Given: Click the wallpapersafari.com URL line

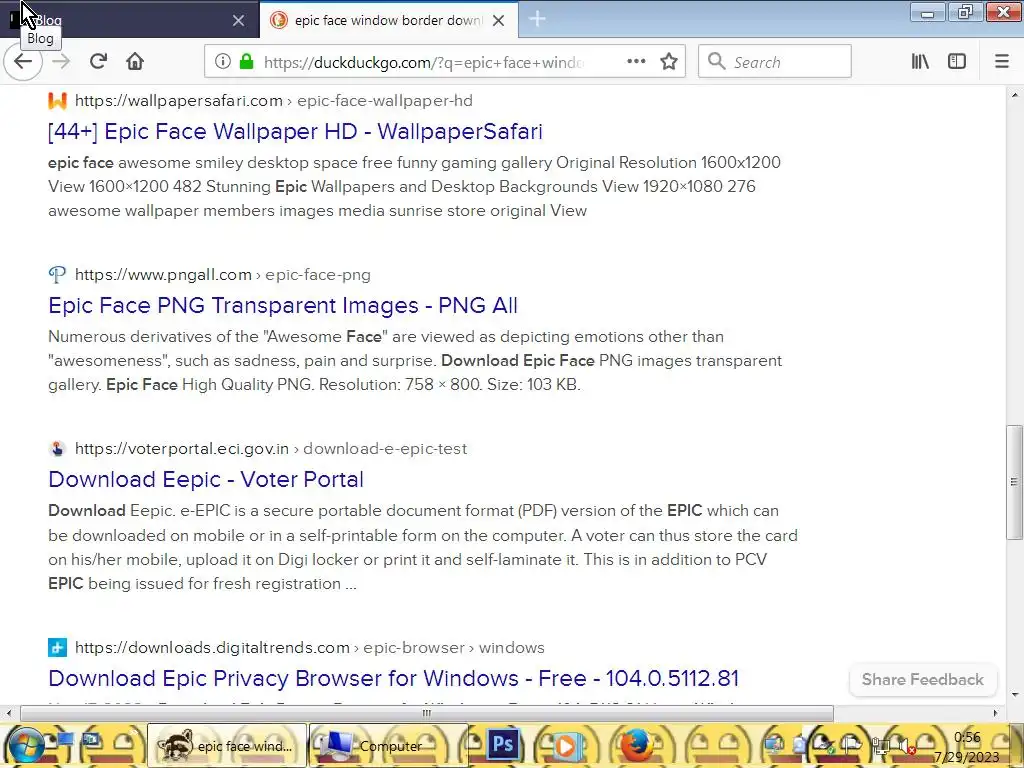Looking at the screenshot, I should point(274,101).
